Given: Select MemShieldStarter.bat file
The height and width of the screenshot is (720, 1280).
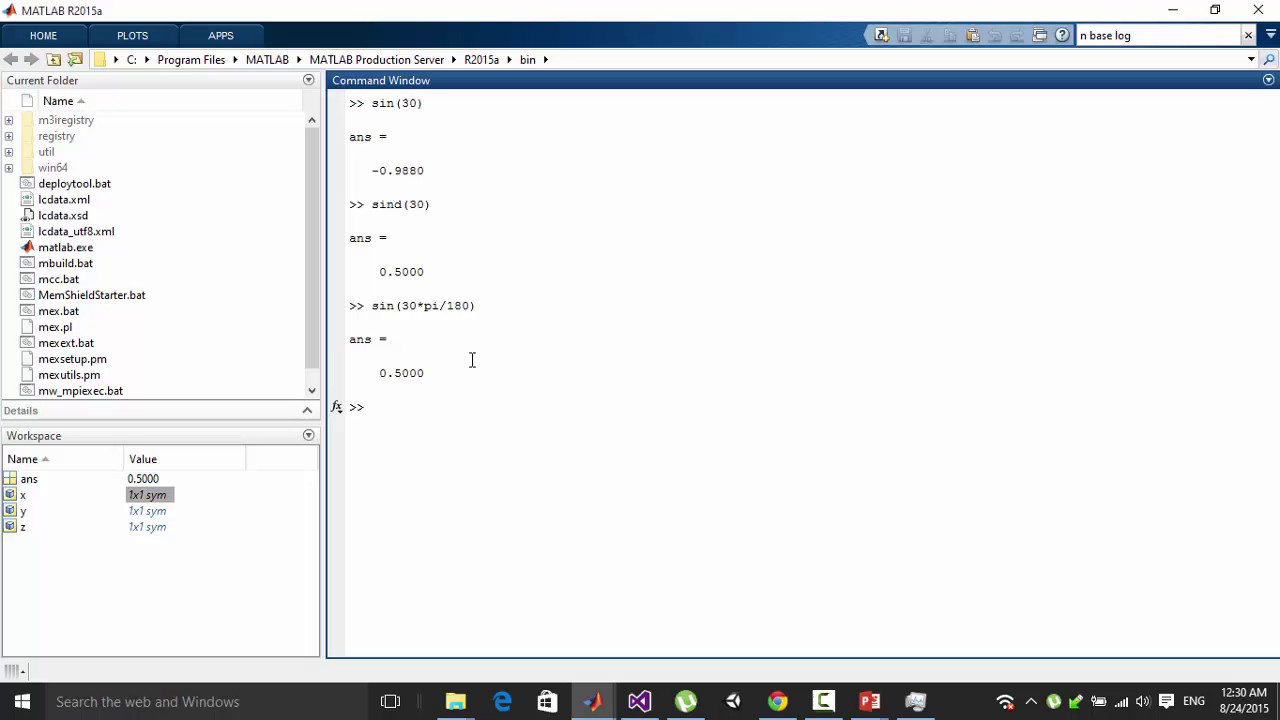Looking at the screenshot, I should tap(91, 296).
